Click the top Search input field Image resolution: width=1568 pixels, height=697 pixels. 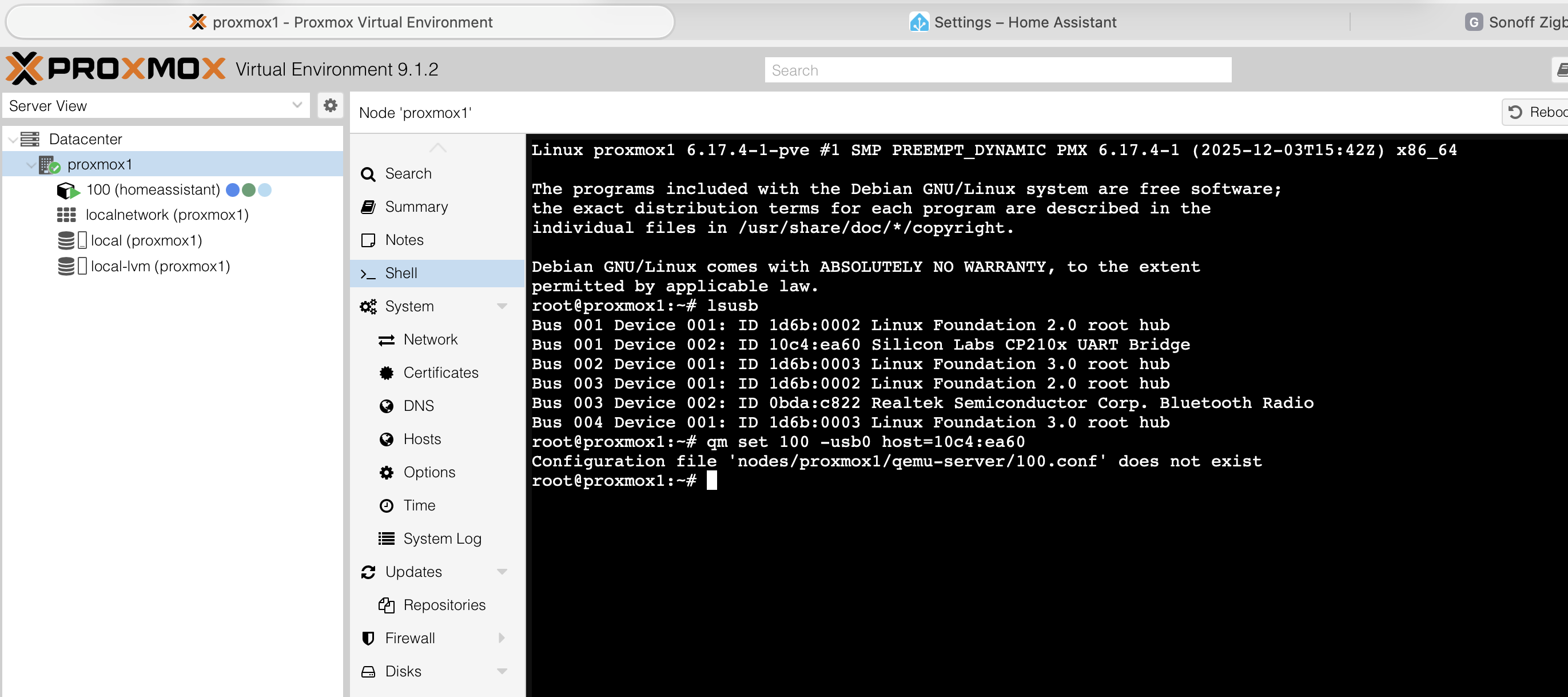[997, 70]
